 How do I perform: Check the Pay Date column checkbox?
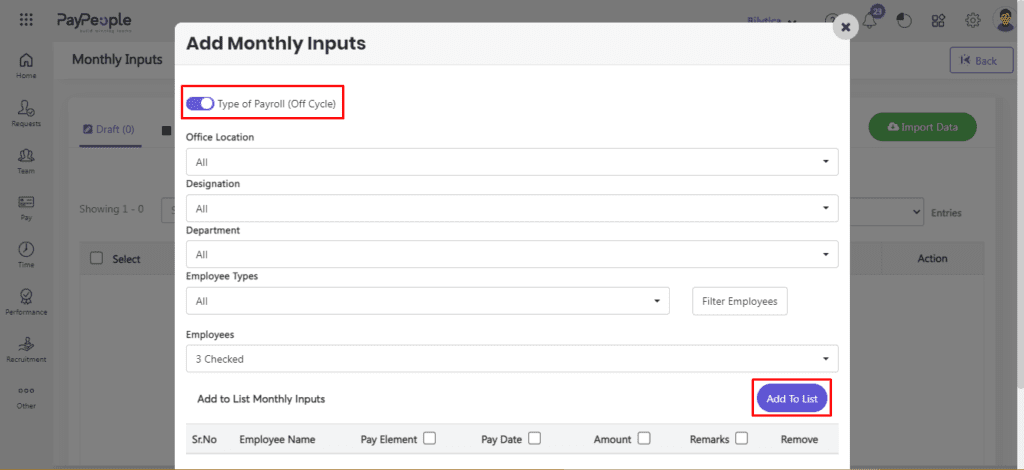(535, 438)
